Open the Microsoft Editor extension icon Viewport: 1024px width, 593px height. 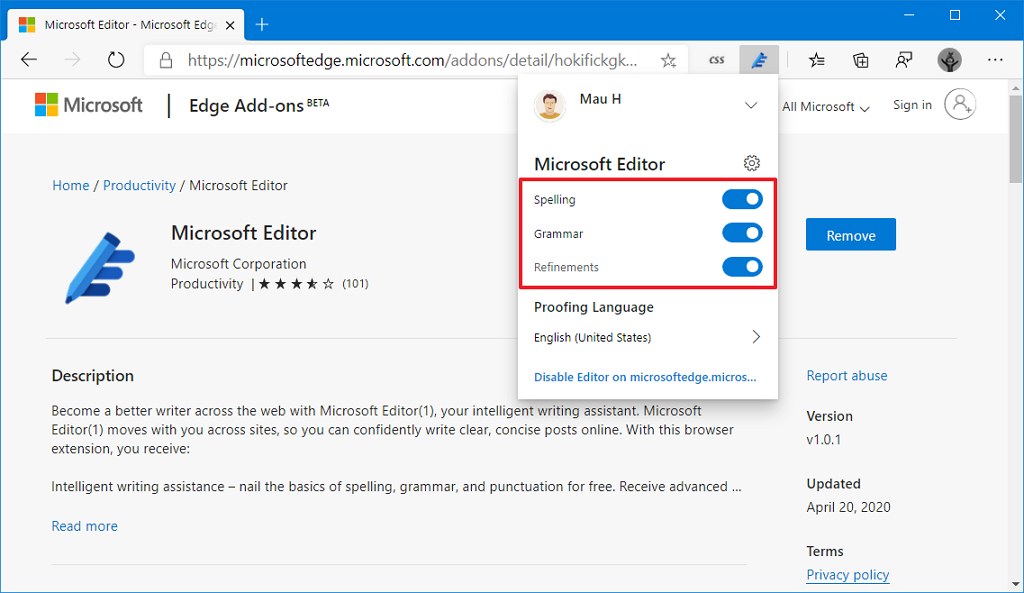point(759,60)
